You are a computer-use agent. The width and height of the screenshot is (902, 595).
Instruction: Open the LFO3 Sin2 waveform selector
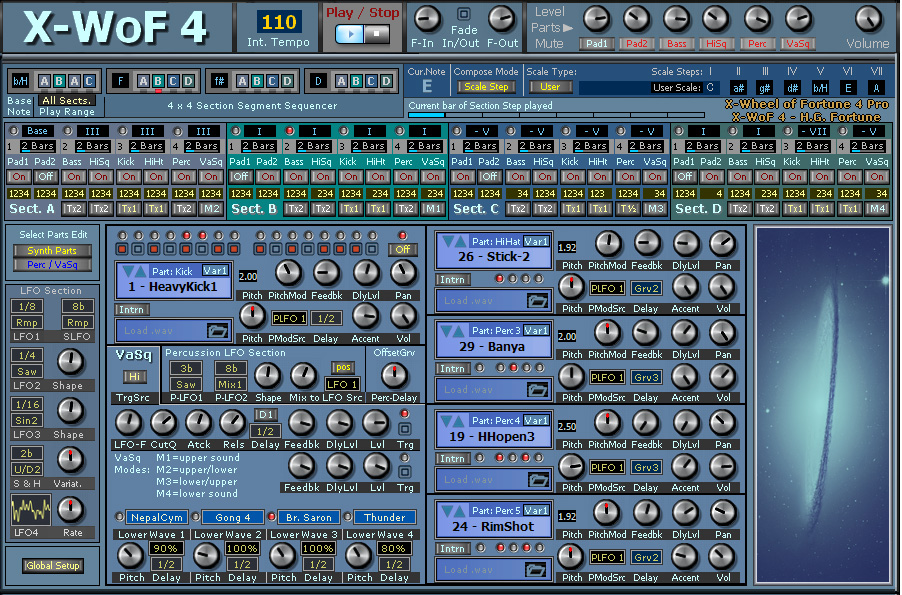(27, 420)
